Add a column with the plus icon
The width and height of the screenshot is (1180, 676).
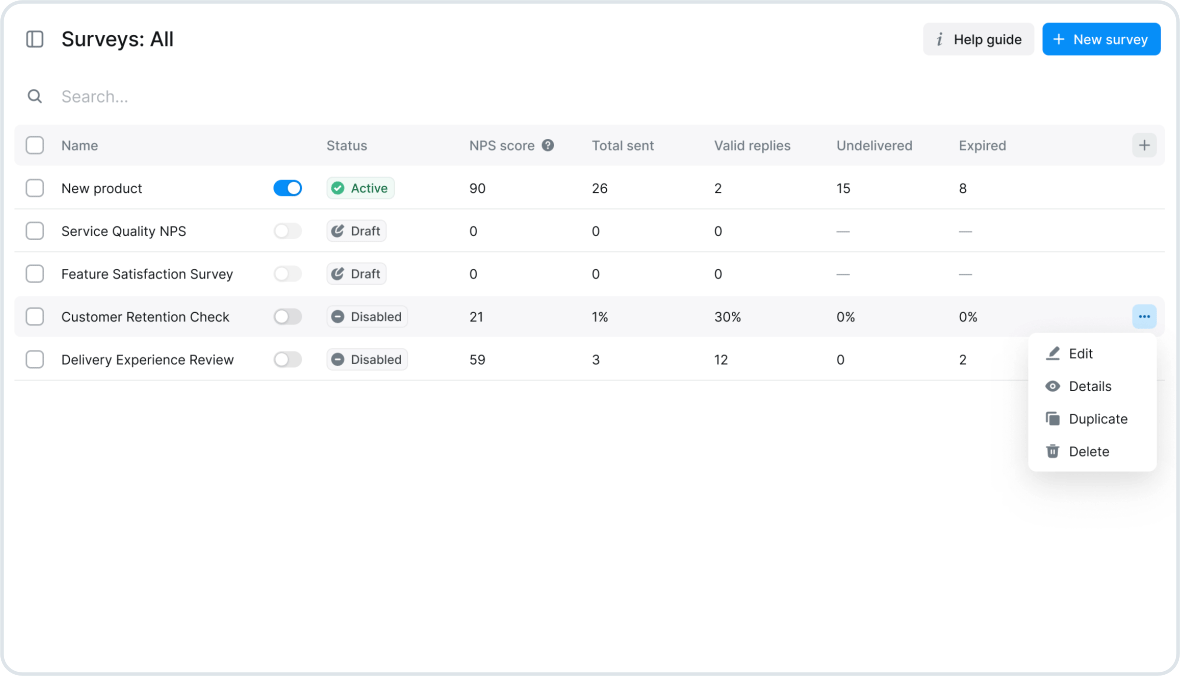(x=1144, y=145)
